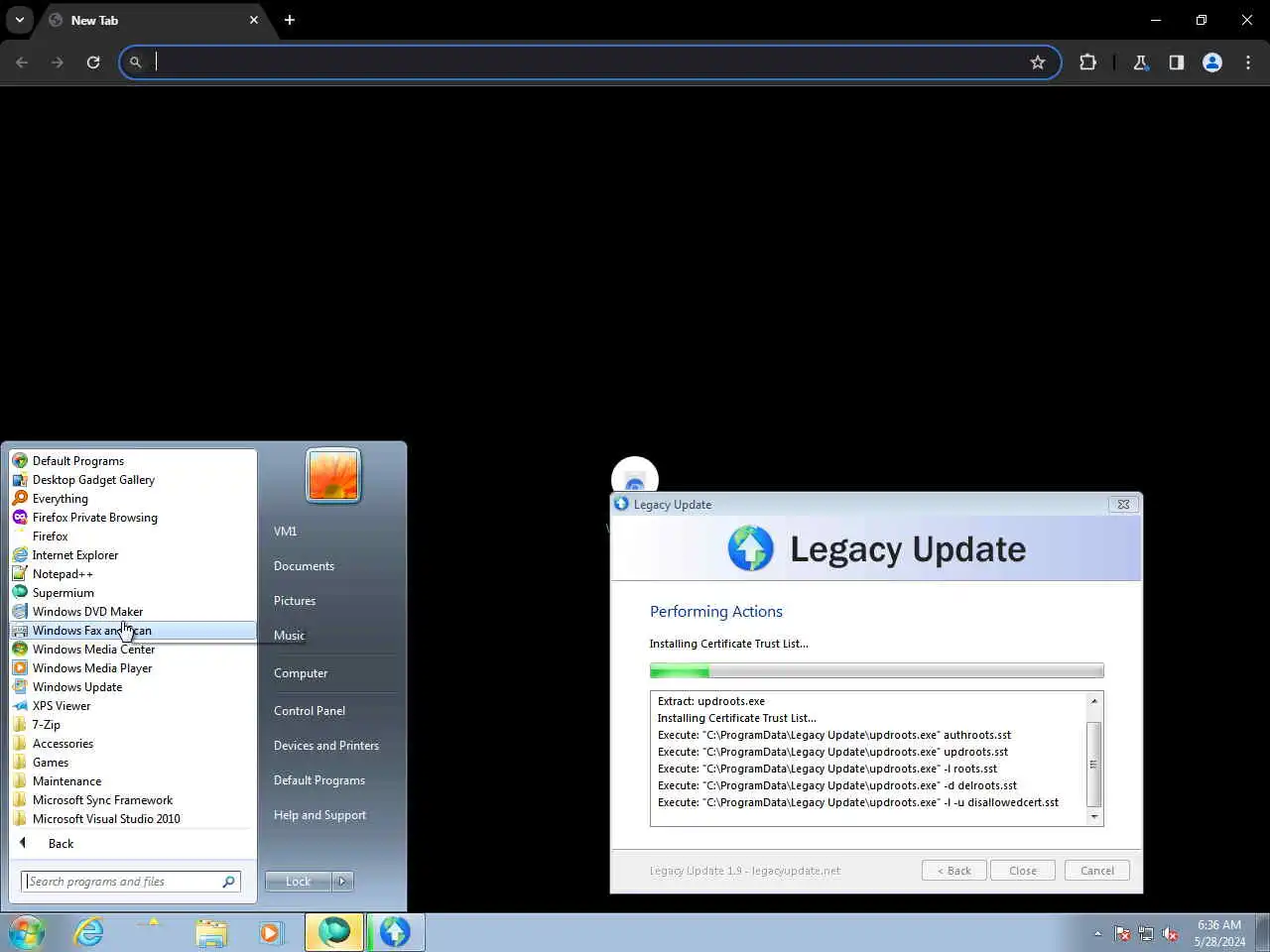This screenshot has height=952, width=1270.
Task: Click the network tray icon
Action: point(1146,933)
